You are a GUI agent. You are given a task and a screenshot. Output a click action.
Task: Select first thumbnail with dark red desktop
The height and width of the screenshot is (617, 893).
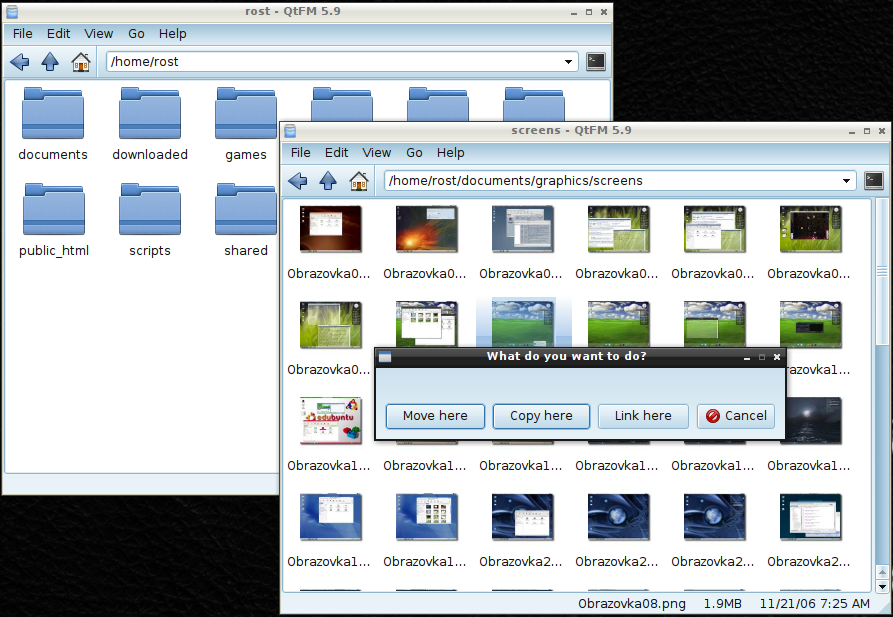click(330, 230)
